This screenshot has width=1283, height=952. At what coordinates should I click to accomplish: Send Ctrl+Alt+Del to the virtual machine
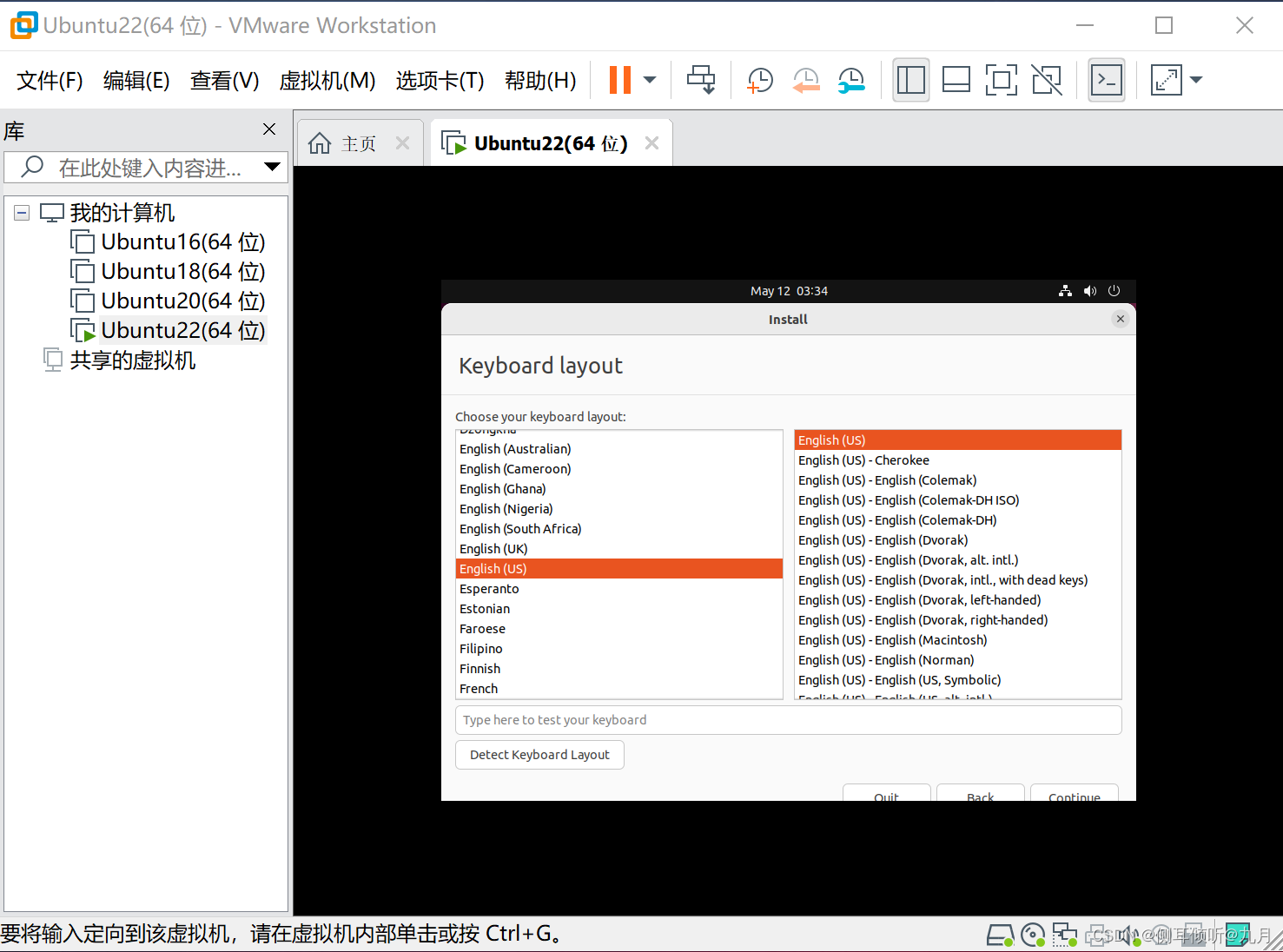pyautogui.click(x=701, y=80)
